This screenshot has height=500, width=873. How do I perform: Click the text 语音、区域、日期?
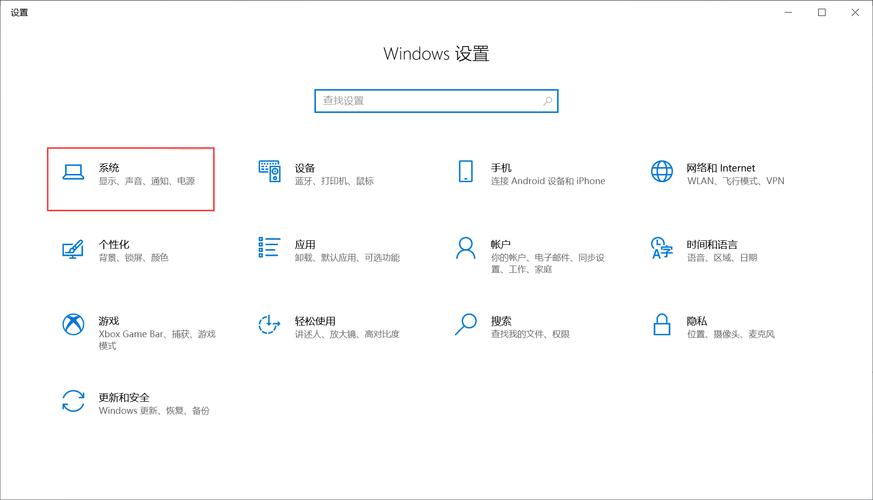722,257
